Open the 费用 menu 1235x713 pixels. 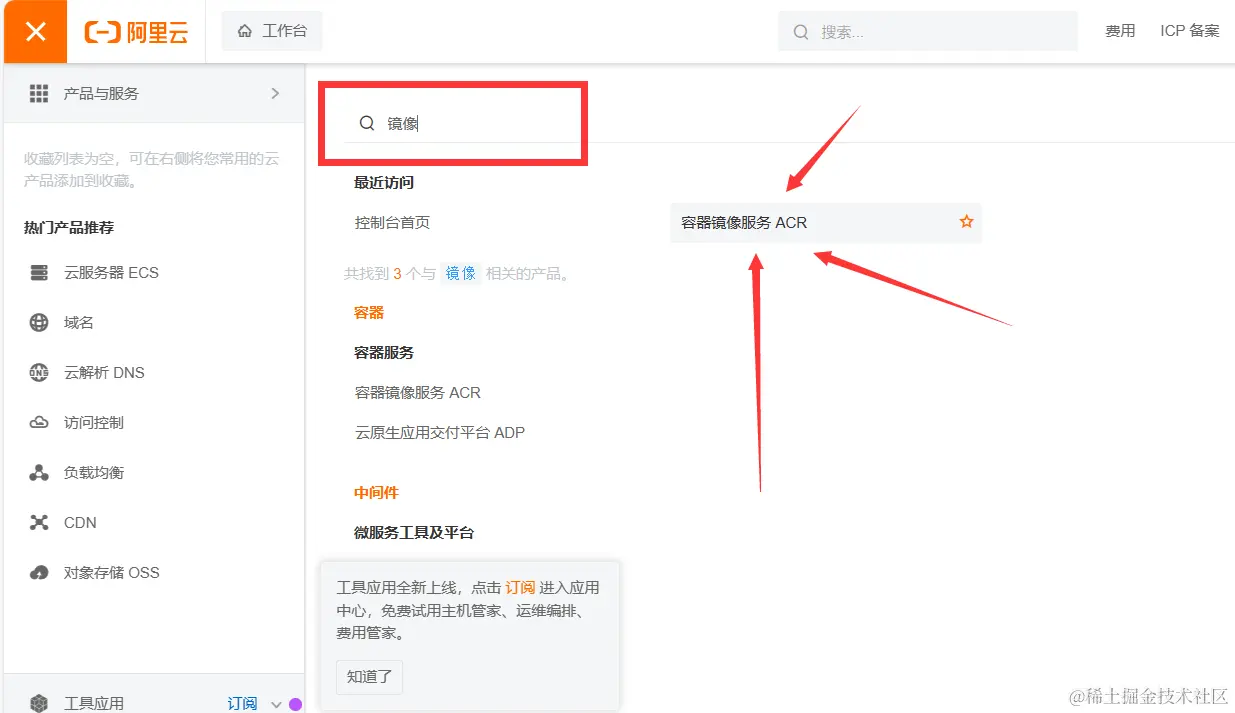1120,31
